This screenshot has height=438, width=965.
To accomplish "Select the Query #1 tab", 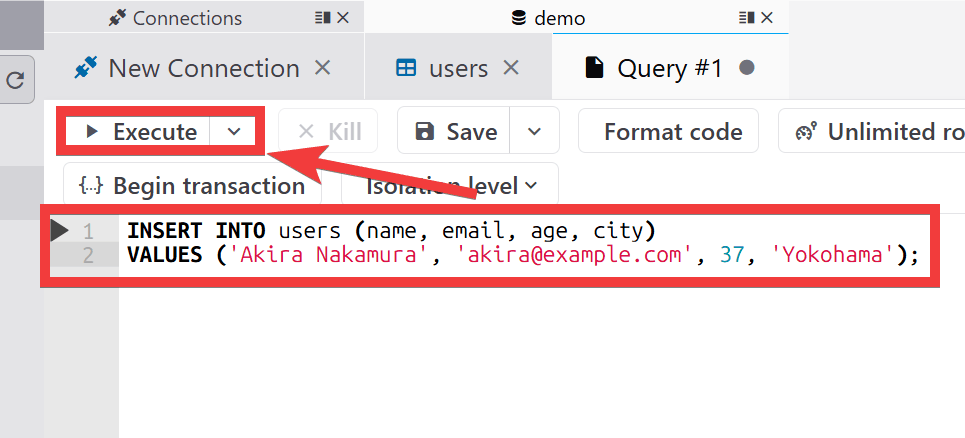I will click(x=670, y=67).
